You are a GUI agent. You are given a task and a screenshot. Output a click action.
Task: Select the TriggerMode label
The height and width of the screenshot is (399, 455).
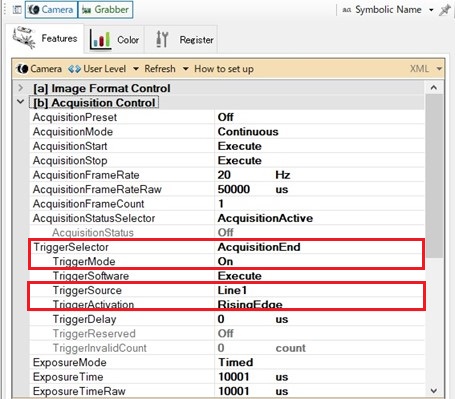click(84, 261)
